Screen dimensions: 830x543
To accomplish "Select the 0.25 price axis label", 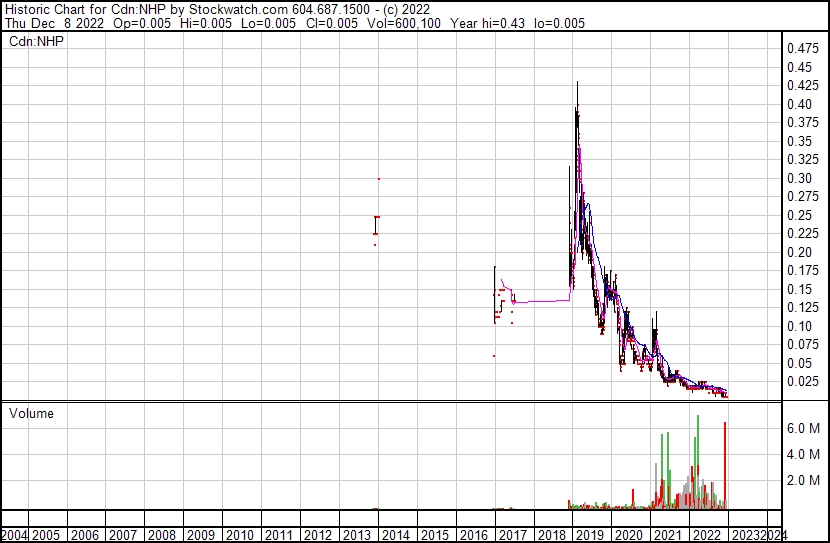I will coord(798,215).
